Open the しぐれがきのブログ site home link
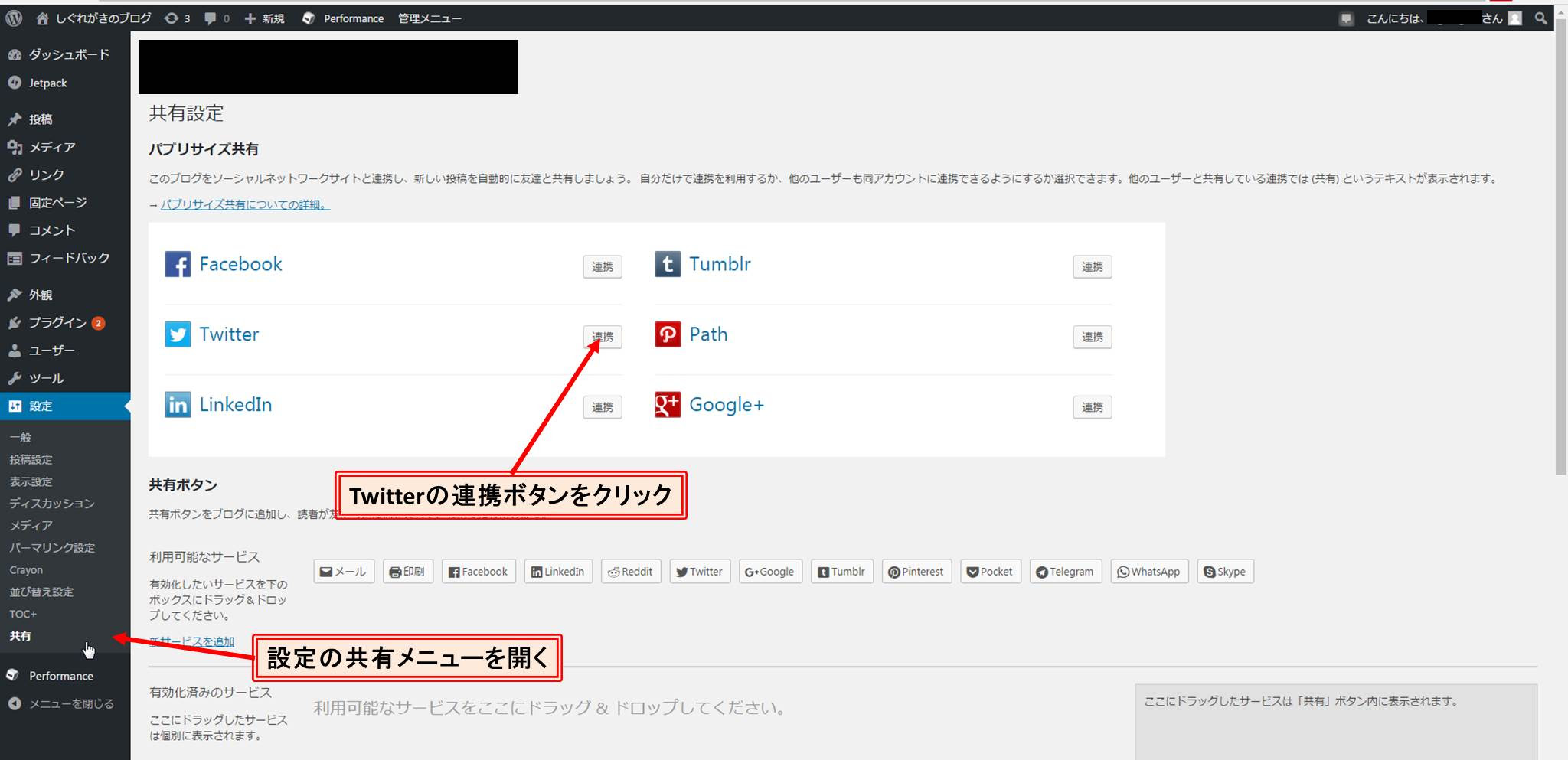The image size is (1568, 760). [93, 18]
